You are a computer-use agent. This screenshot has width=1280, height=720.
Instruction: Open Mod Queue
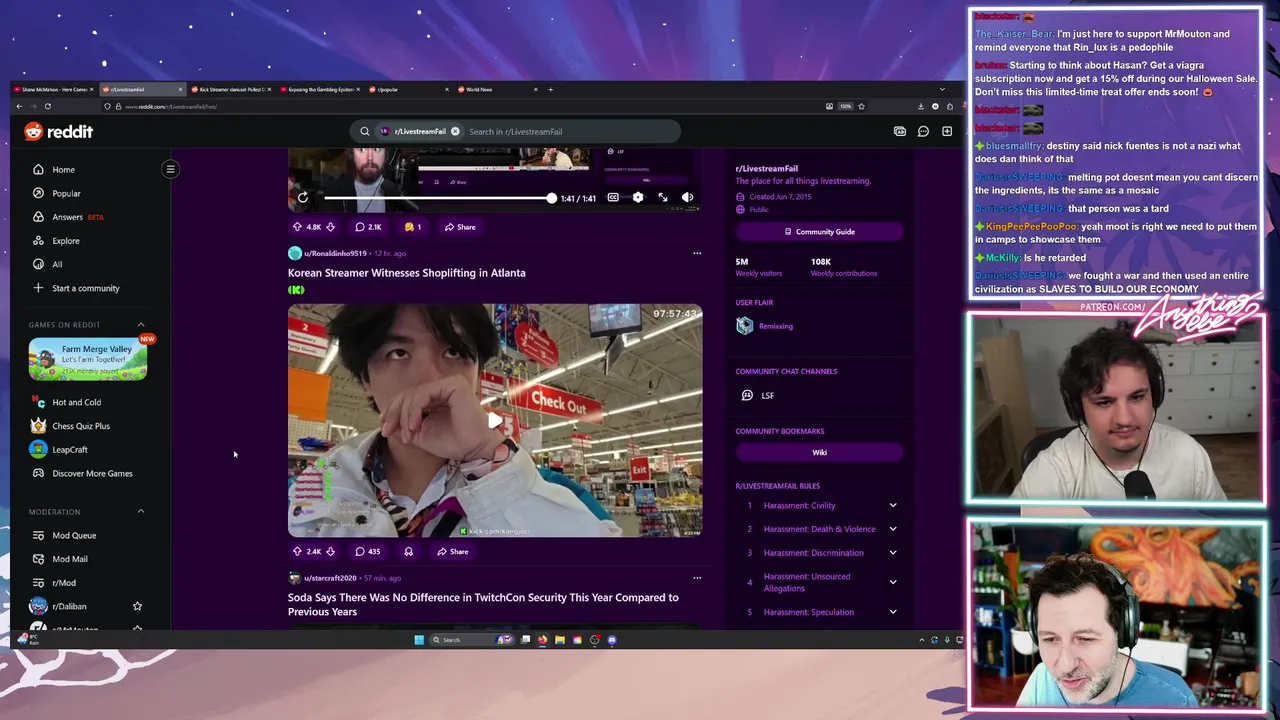click(74, 535)
